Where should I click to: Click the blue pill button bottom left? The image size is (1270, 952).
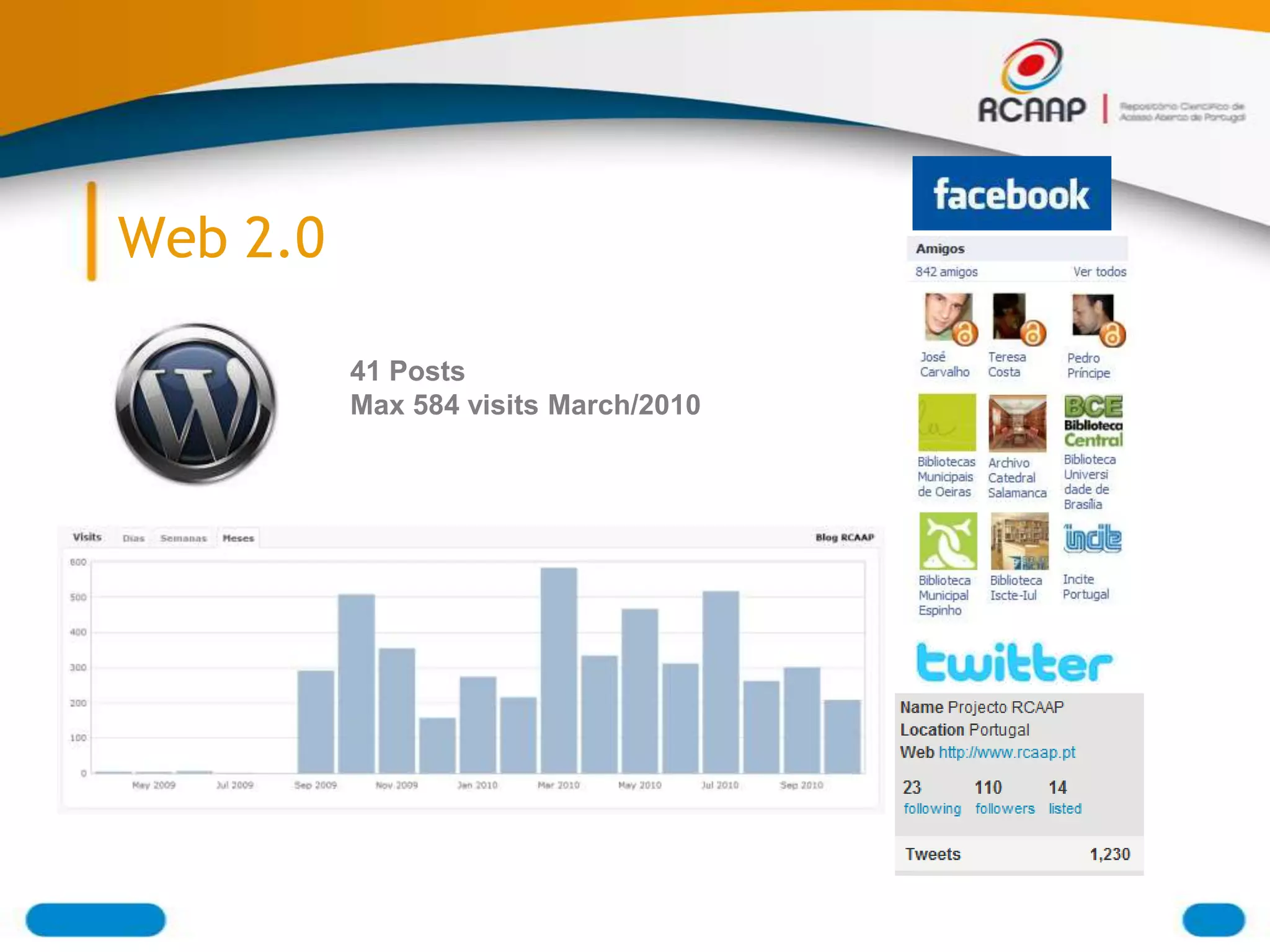point(95,920)
